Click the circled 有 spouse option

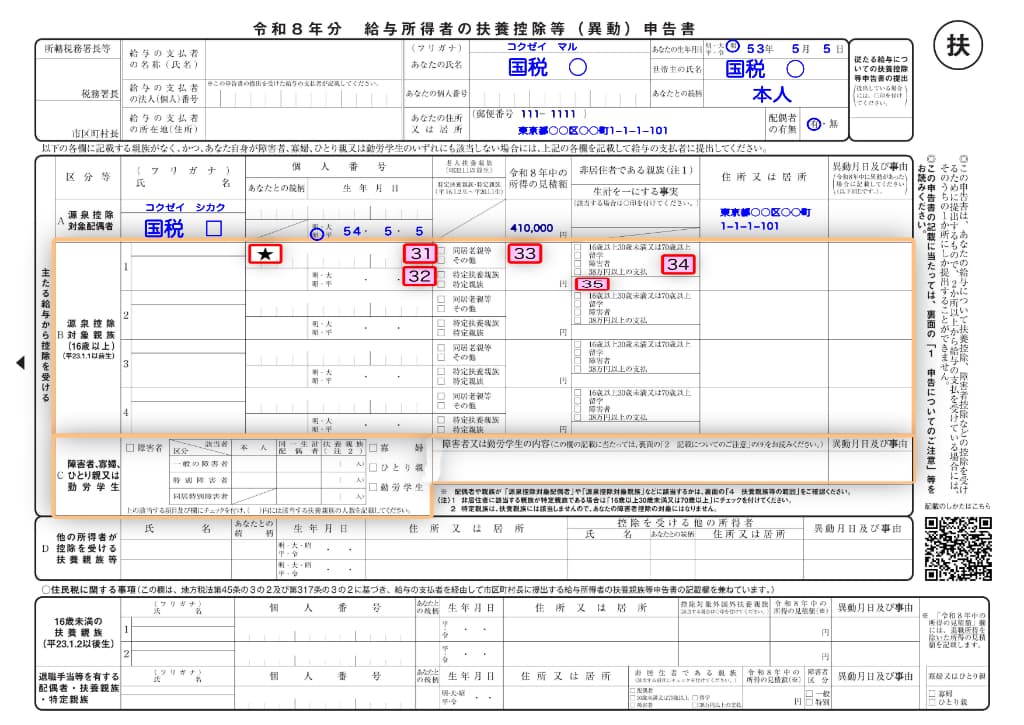click(x=812, y=122)
